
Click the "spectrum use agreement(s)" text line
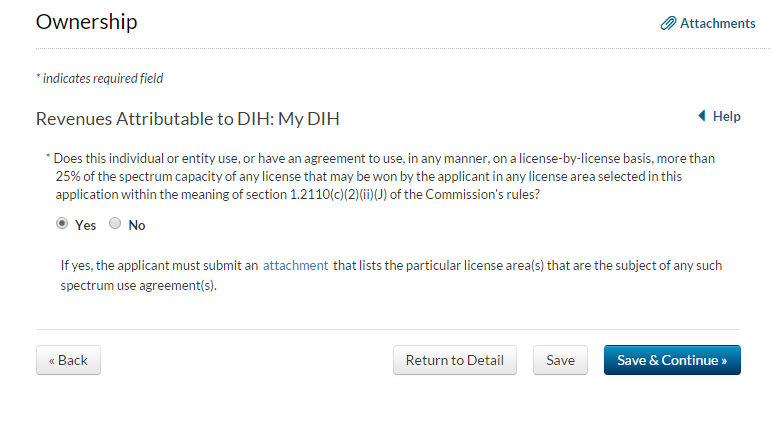pyautogui.click(x=138, y=285)
